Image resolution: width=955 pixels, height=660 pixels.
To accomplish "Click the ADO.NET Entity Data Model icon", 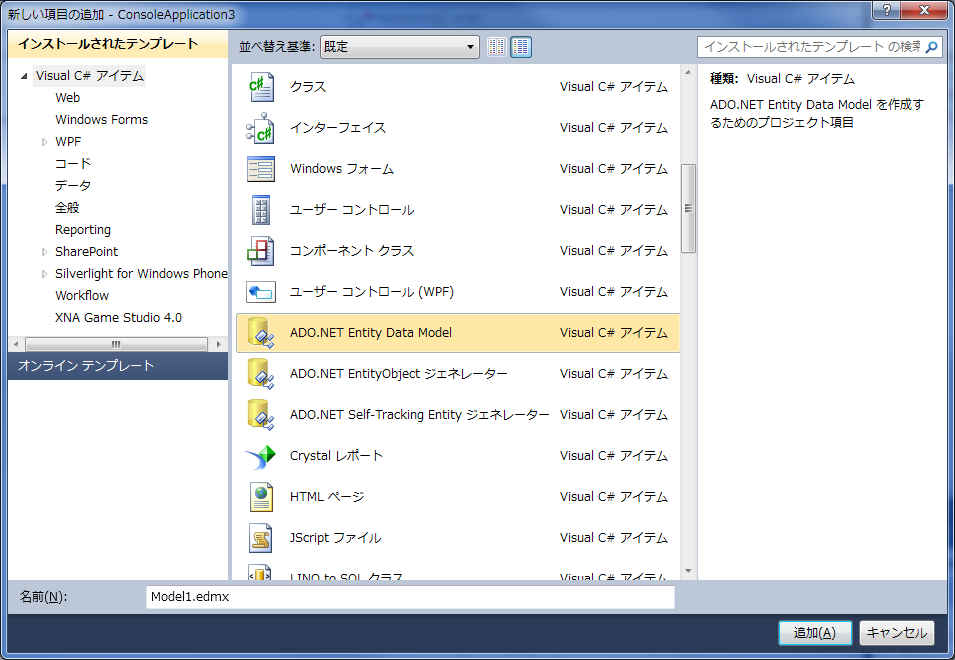I will 261,333.
